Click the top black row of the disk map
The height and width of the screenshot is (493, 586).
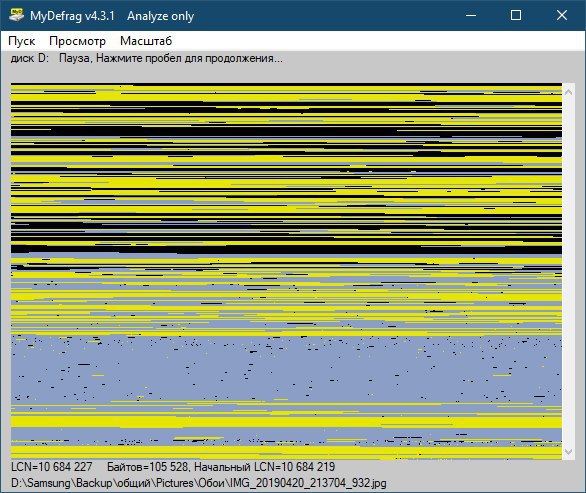286,84
